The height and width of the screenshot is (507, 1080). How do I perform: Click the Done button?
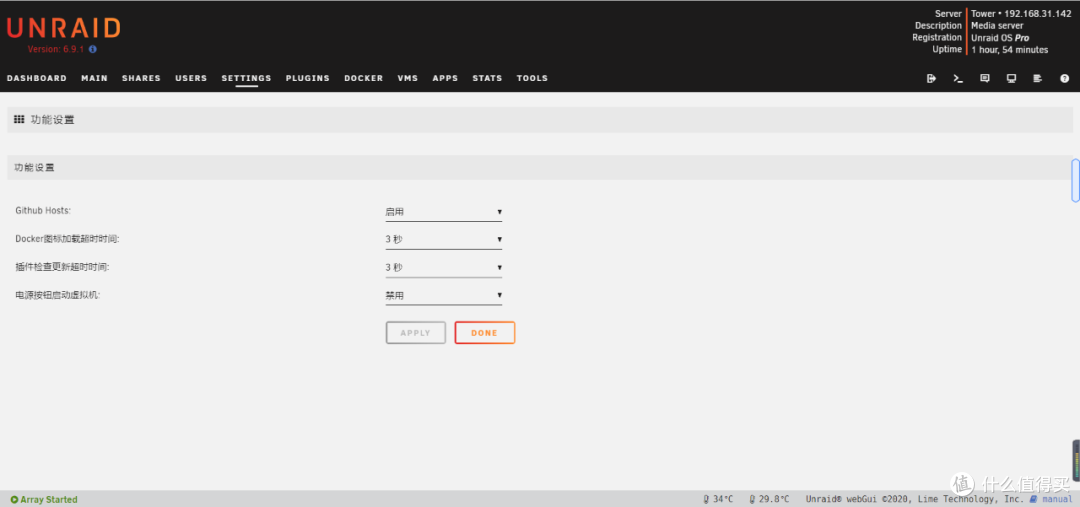point(484,333)
